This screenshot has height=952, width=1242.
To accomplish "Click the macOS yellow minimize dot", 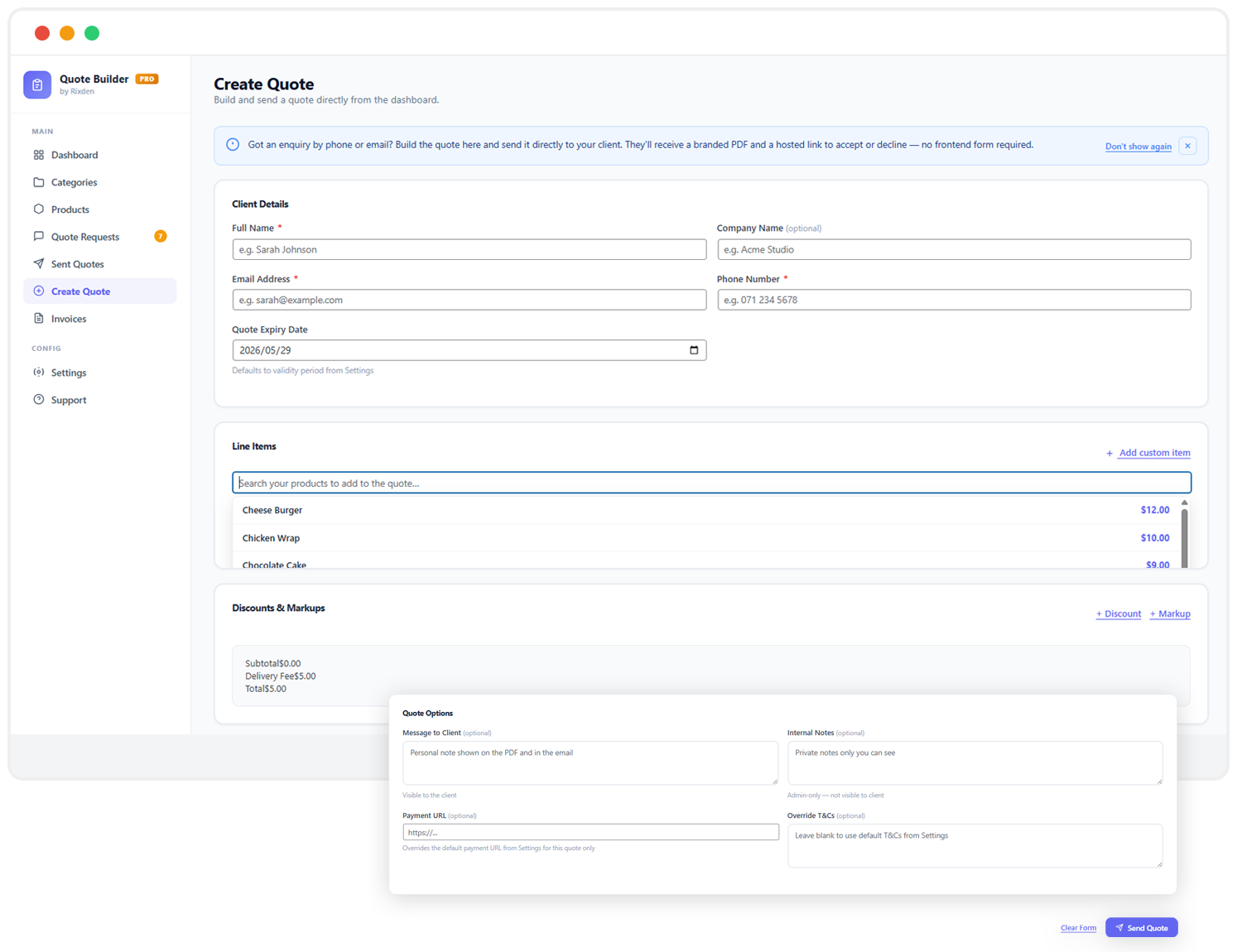I will (67, 33).
